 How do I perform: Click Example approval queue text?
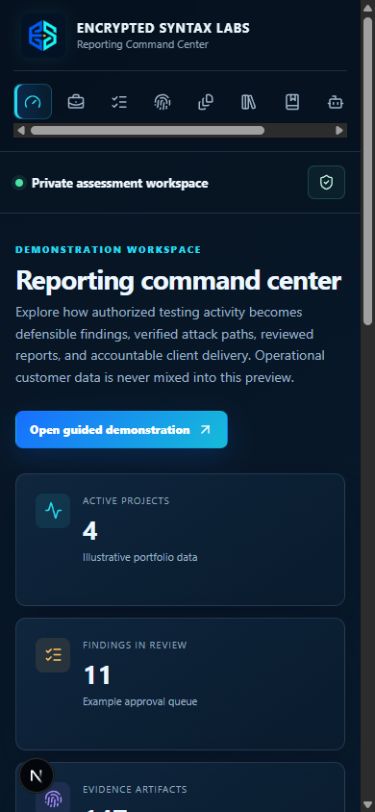(x=140, y=702)
